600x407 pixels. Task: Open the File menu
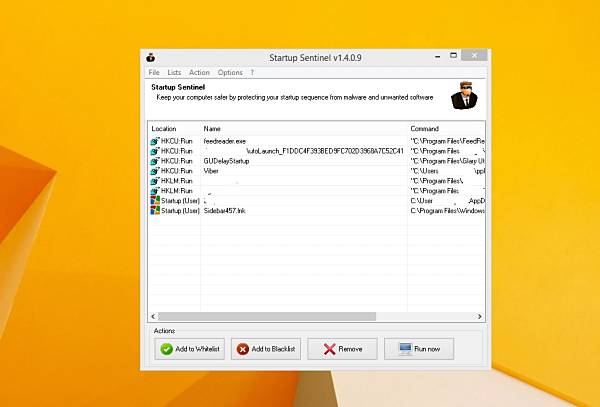point(154,72)
